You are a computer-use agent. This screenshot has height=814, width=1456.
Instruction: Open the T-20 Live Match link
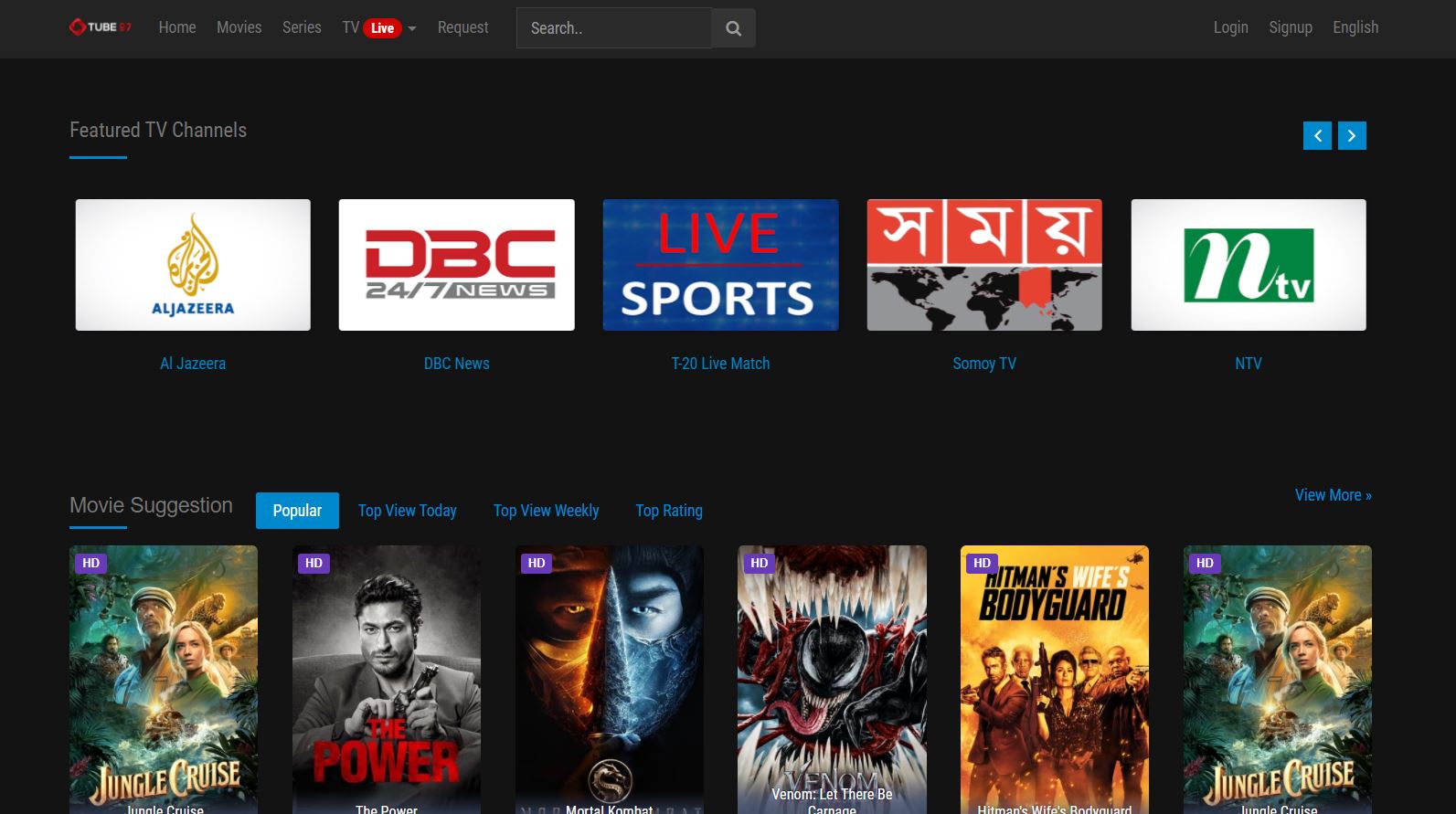point(720,364)
